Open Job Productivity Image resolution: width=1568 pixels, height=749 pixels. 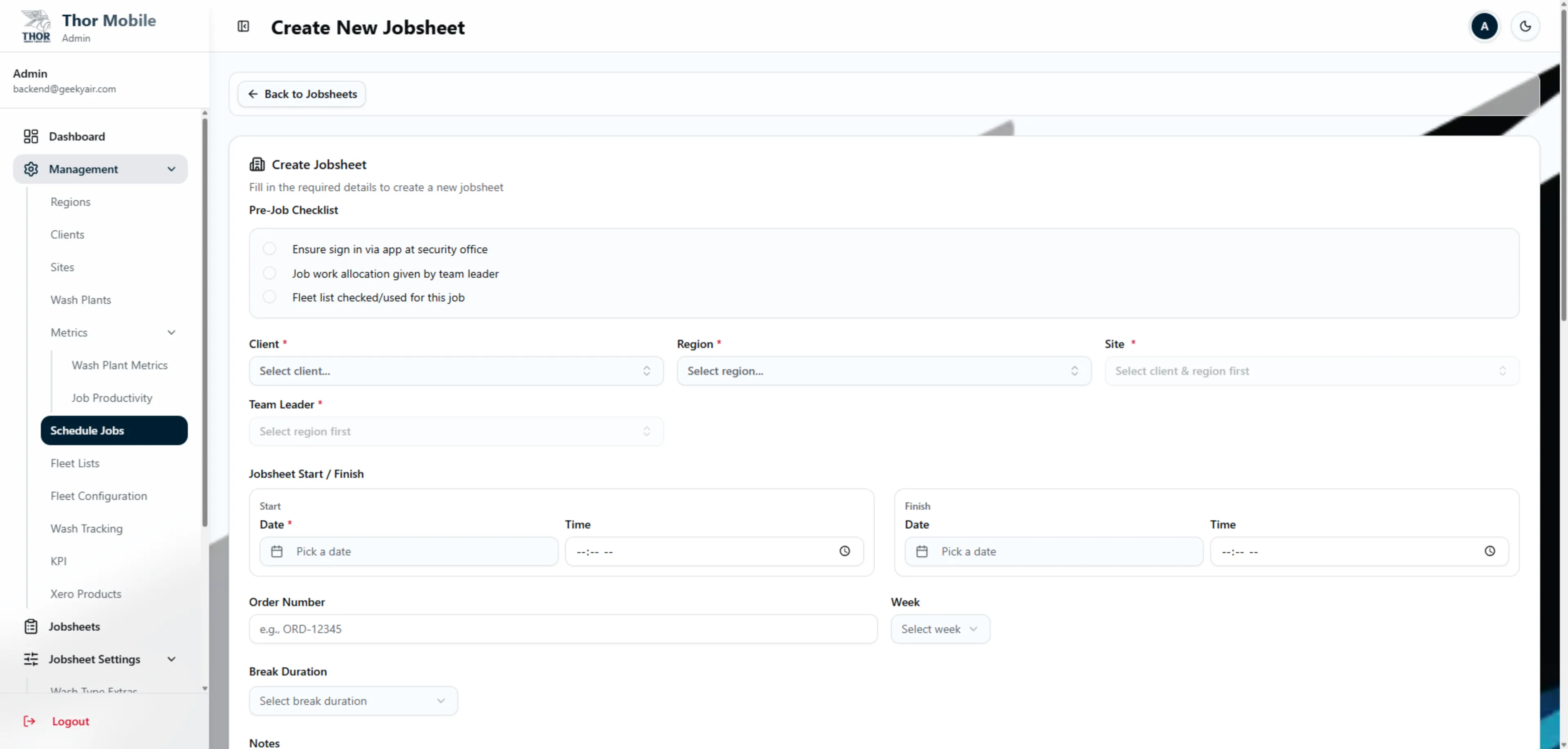click(112, 398)
